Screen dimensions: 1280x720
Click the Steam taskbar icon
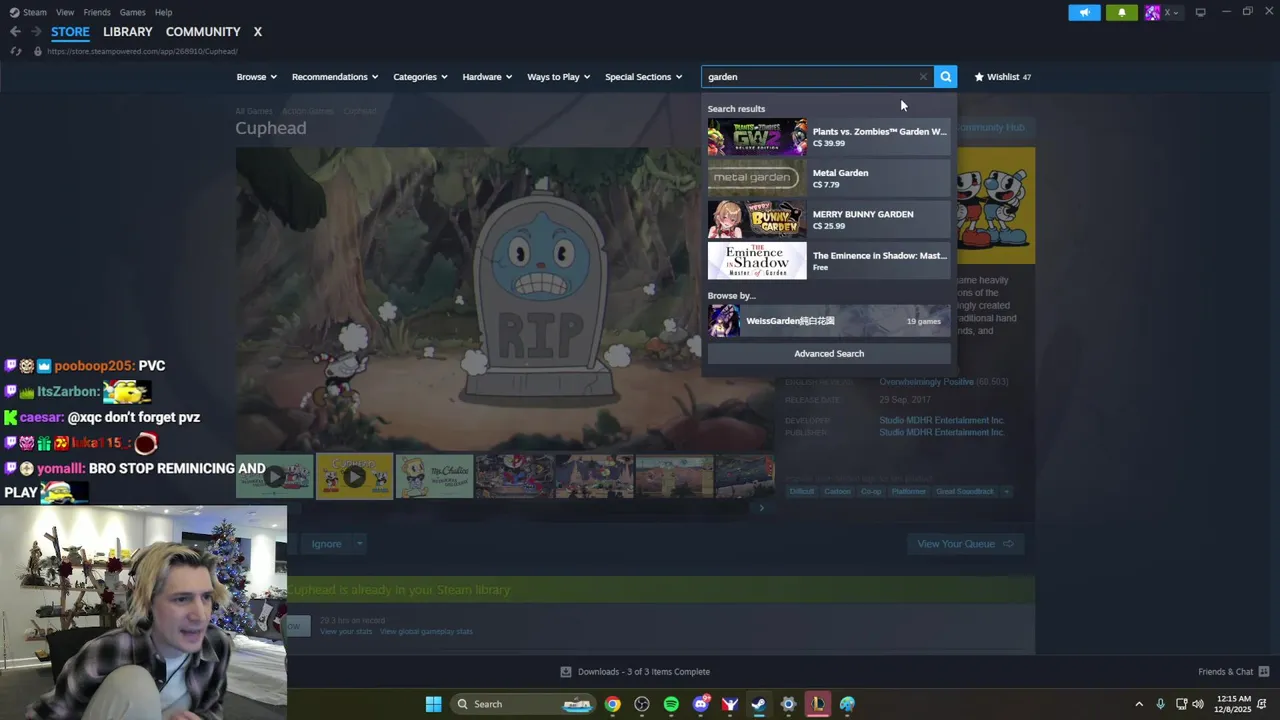pyautogui.click(x=759, y=704)
